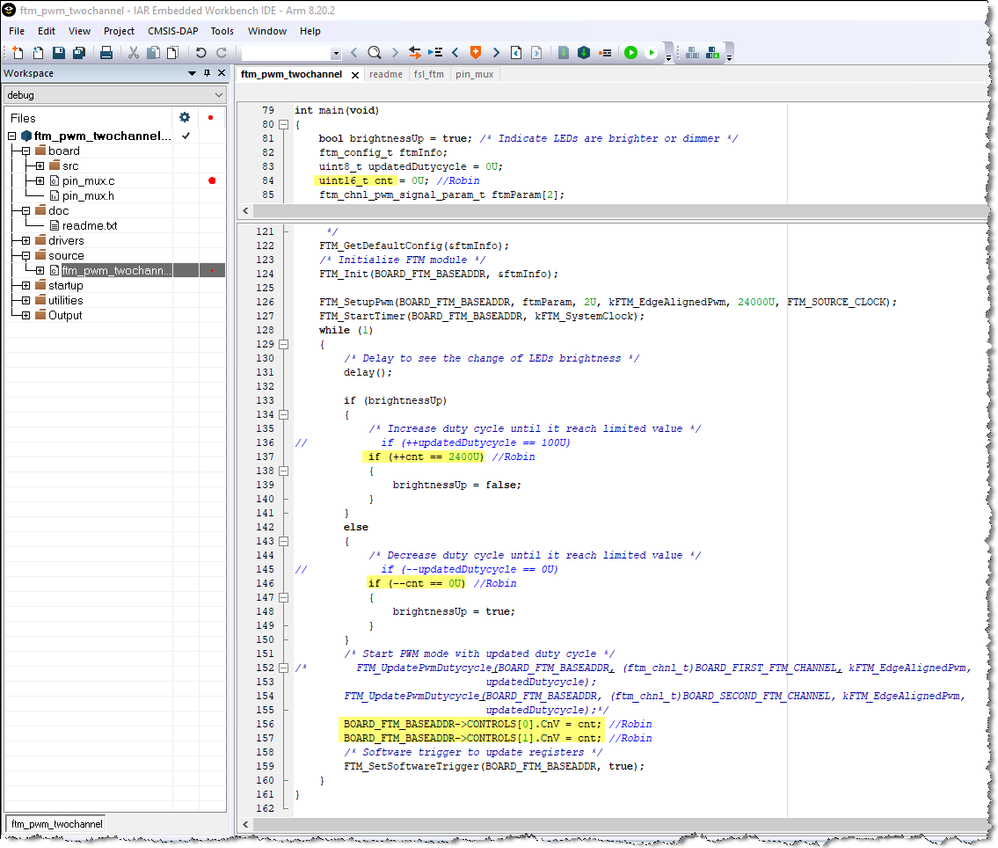Click the Toggle Bookmark orange icon
The width and height of the screenshot is (998, 848).
(x=475, y=52)
